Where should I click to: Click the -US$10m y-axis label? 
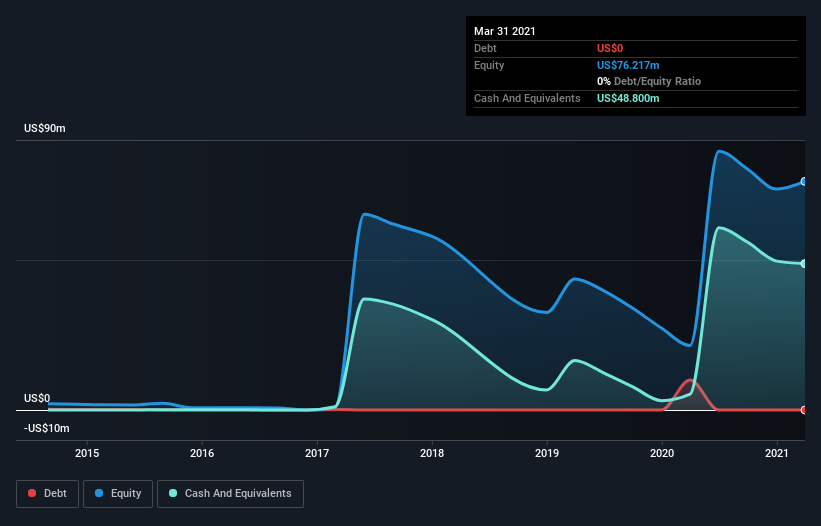click(47, 428)
